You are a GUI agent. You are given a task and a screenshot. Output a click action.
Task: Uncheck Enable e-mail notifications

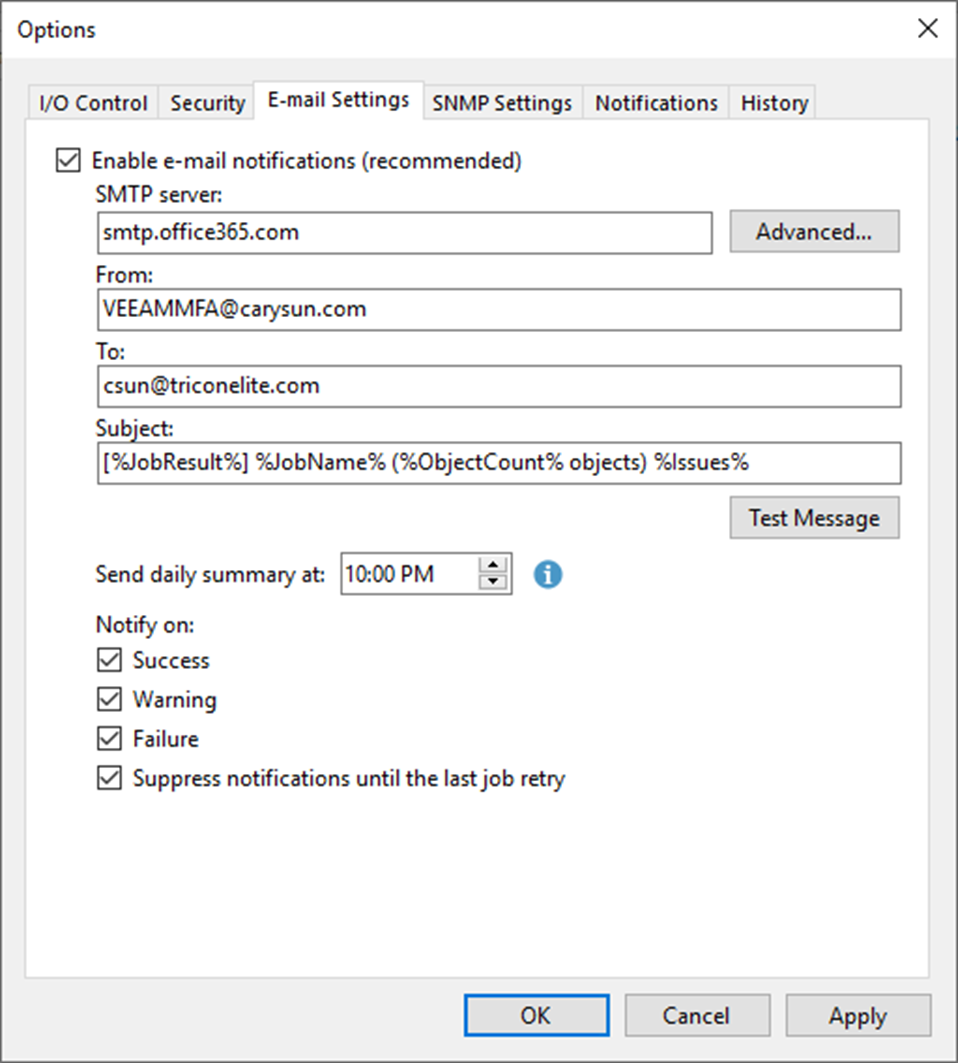pyautogui.click(x=68, y=161)
